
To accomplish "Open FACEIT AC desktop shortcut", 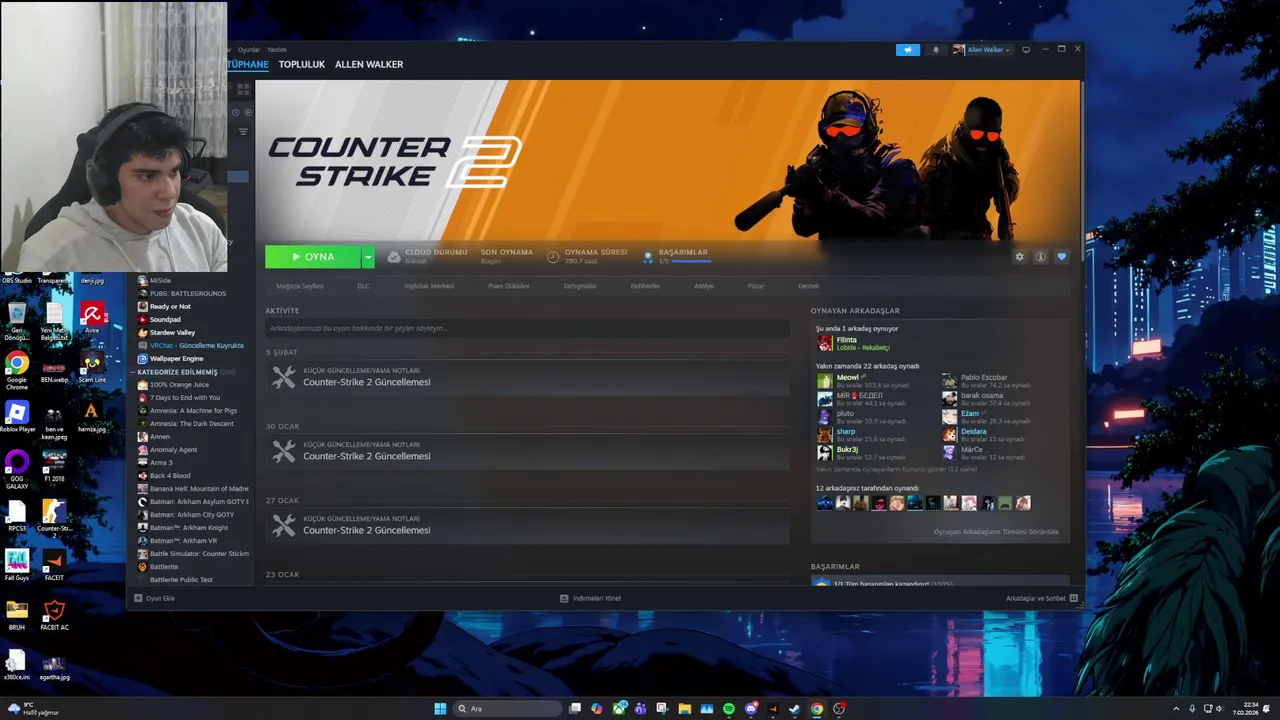I will tap(54, 615).
